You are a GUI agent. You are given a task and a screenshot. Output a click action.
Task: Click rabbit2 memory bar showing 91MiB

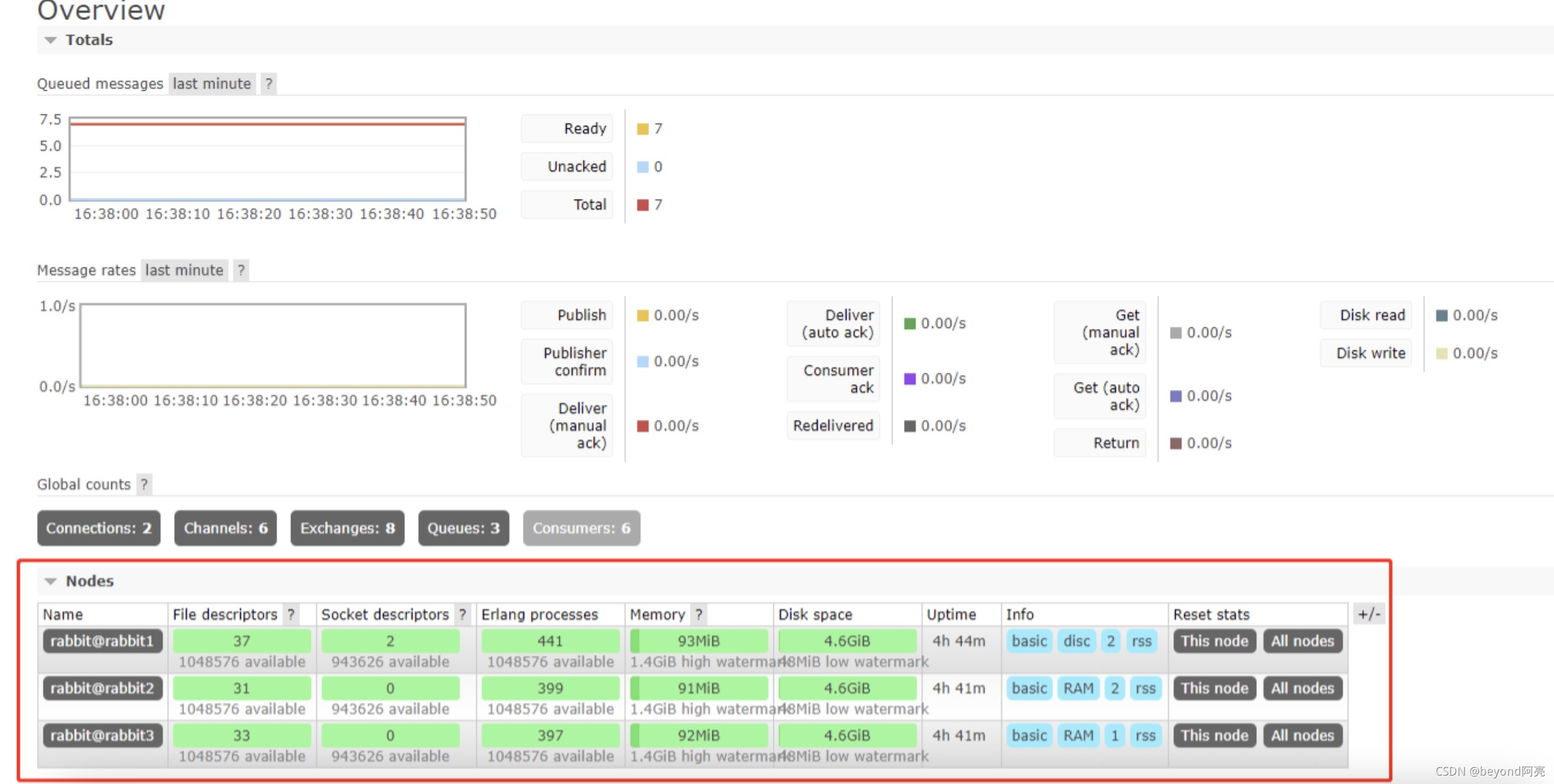pyautogui.click(x=698, y=688)
